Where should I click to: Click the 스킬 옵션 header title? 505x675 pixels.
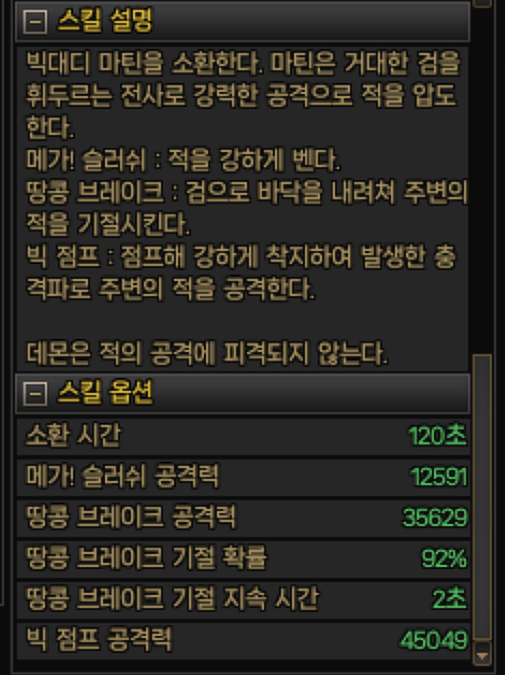(x=105, y=392)
